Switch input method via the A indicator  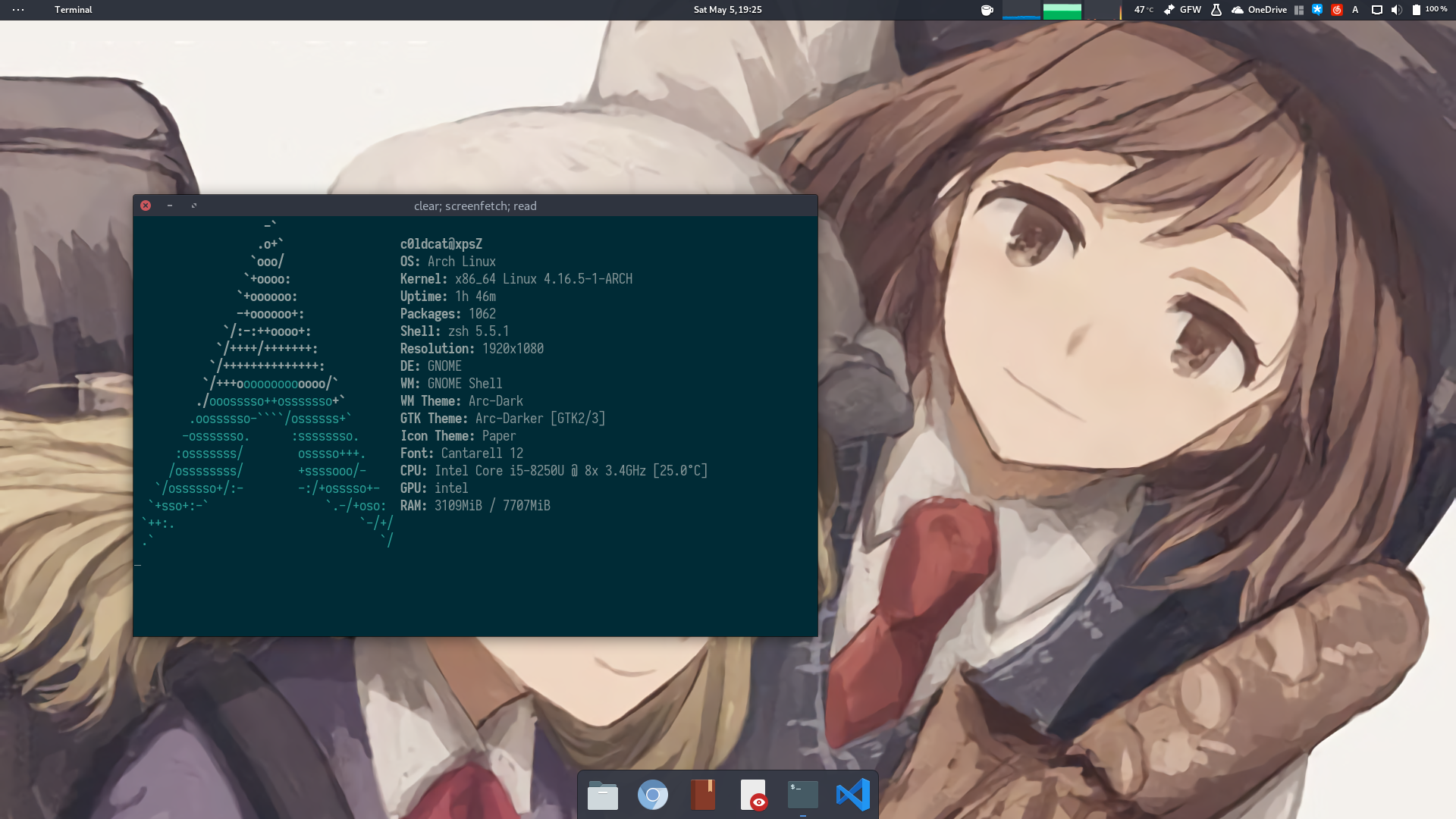tap(1355, 10)
